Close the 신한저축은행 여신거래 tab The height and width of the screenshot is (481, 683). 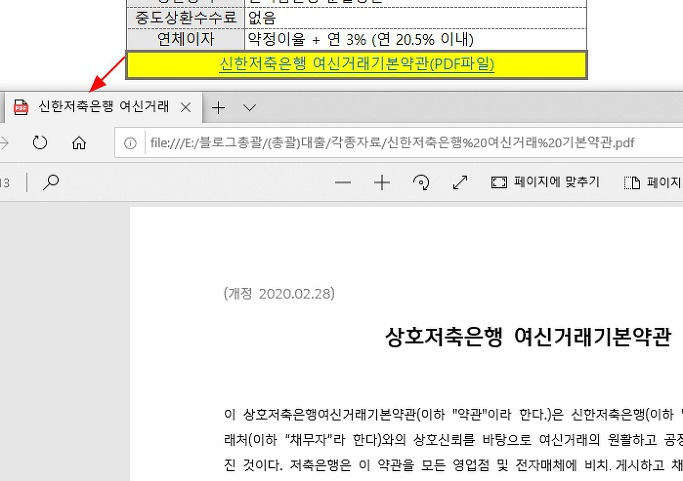[186, 107]
